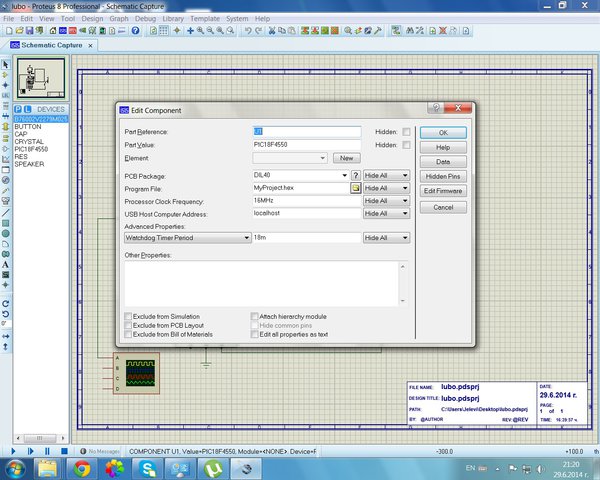Open Chrome from the taskbar
This screenshot has width=600, height=480.
[x=82, y=469]
